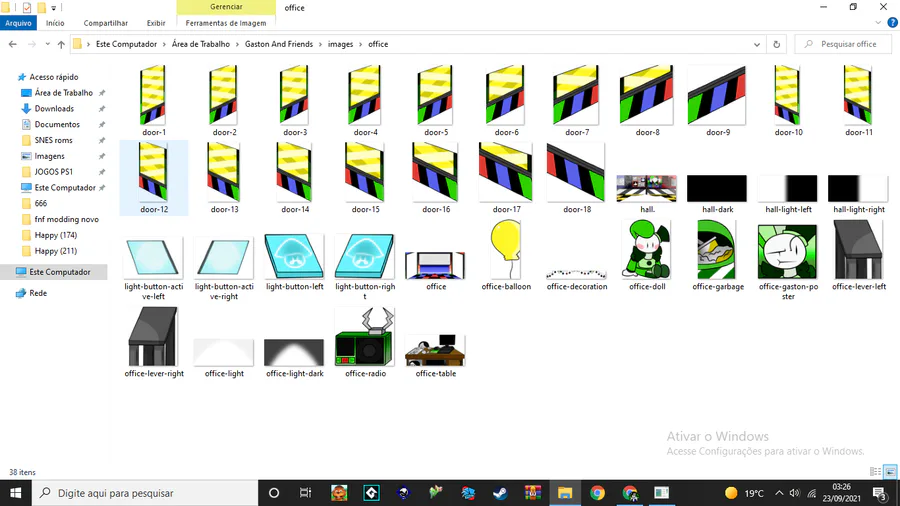Open Cortana circle icon on taskbar

pyautogui.click(x=274, y=493)
